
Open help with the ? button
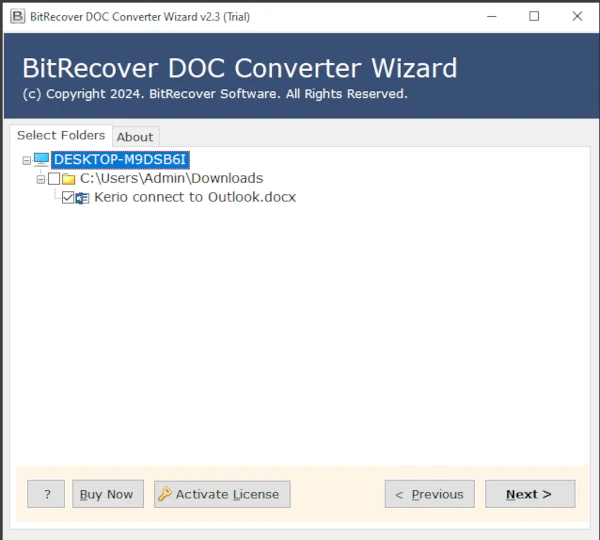coord(46,494)
